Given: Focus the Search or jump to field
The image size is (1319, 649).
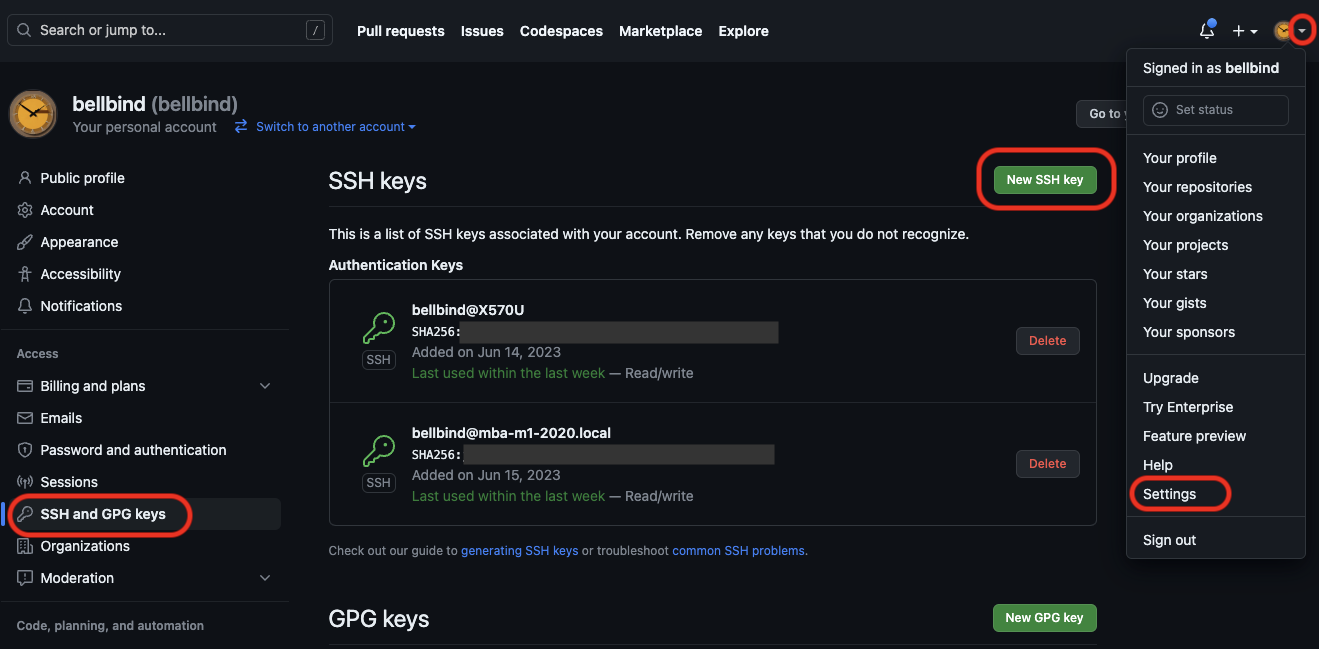Looking at the screenshot, I should pos(170,30).
